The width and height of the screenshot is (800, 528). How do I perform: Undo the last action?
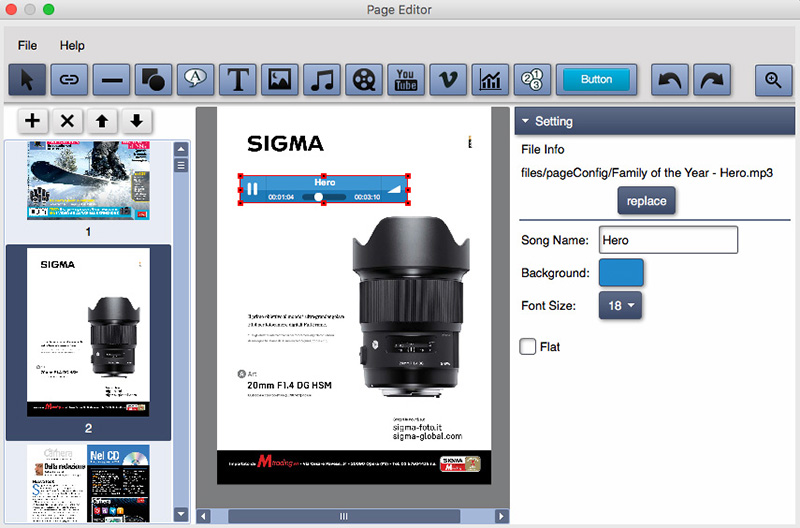pyautogui.click(x=670, y=80)
